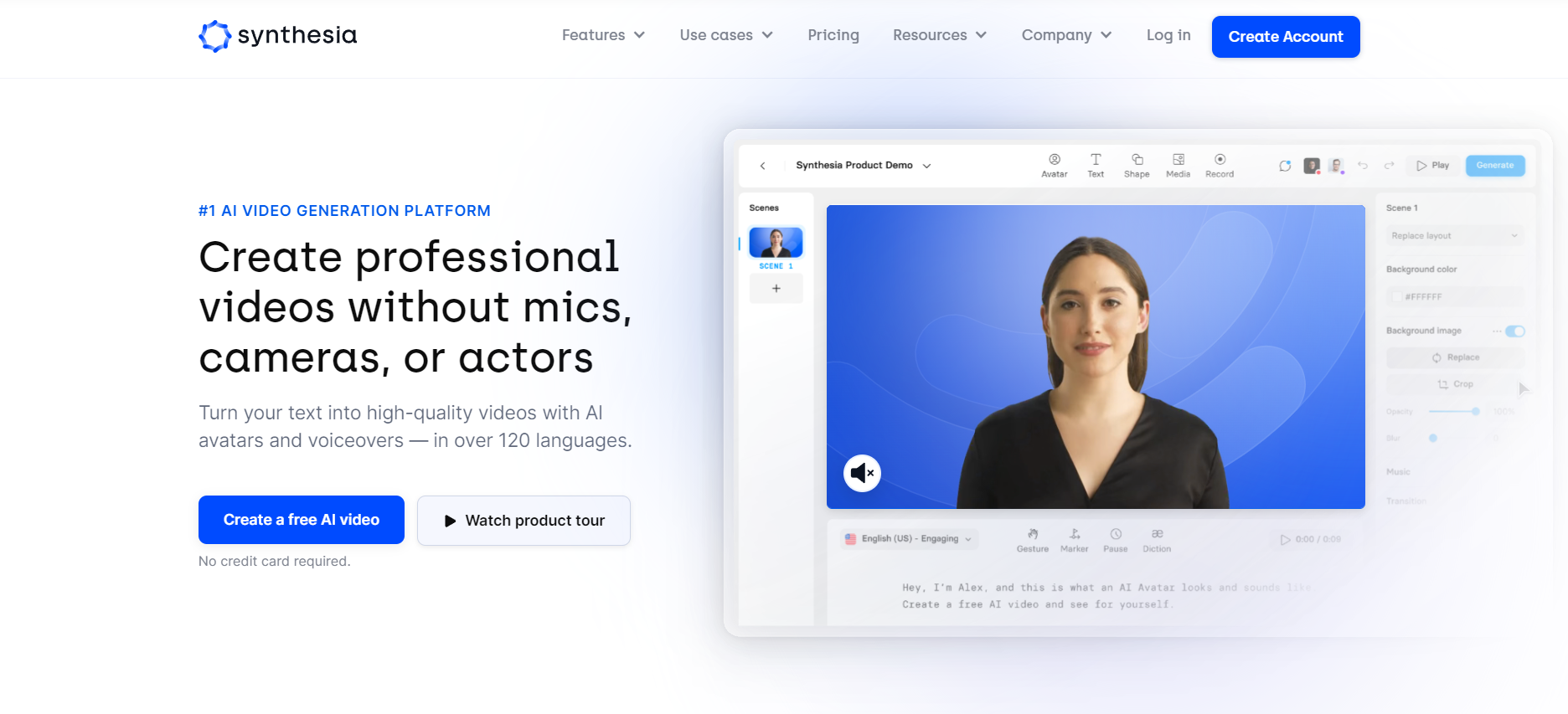Open Background image more options dots
The width and height of the screenshot is (1568, 714).
1496,331
